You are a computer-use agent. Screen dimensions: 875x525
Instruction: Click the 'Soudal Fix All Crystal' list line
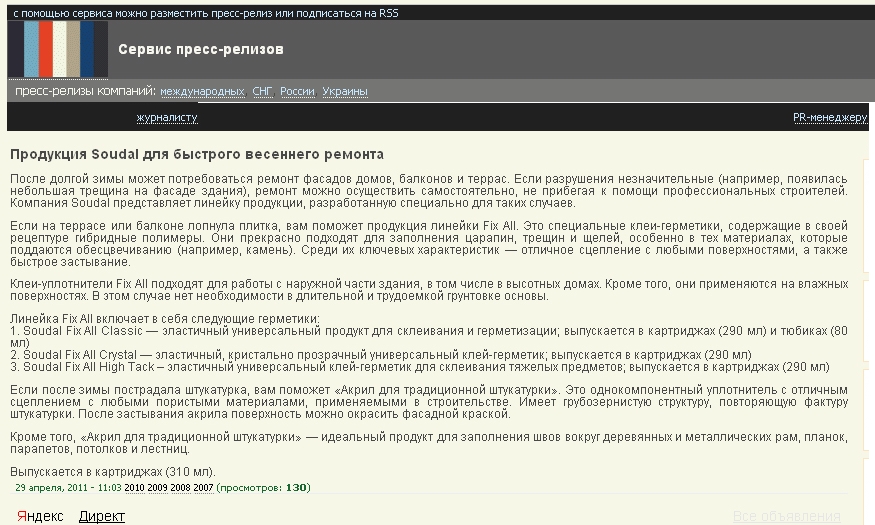(381, 355)
